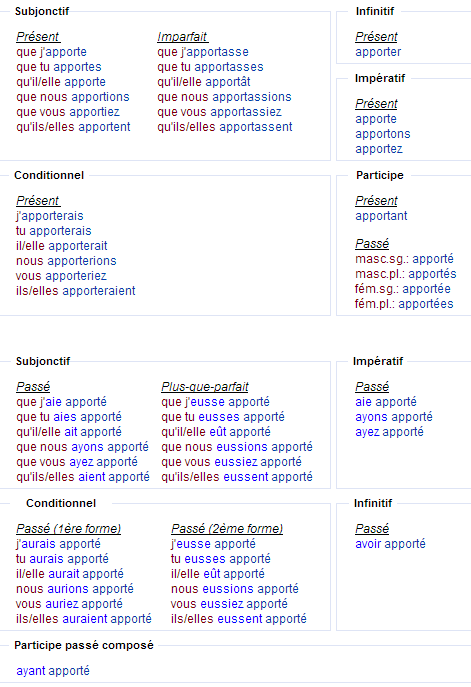Click 'ils/elles apporteraient' conditional form

pos(76,291)
